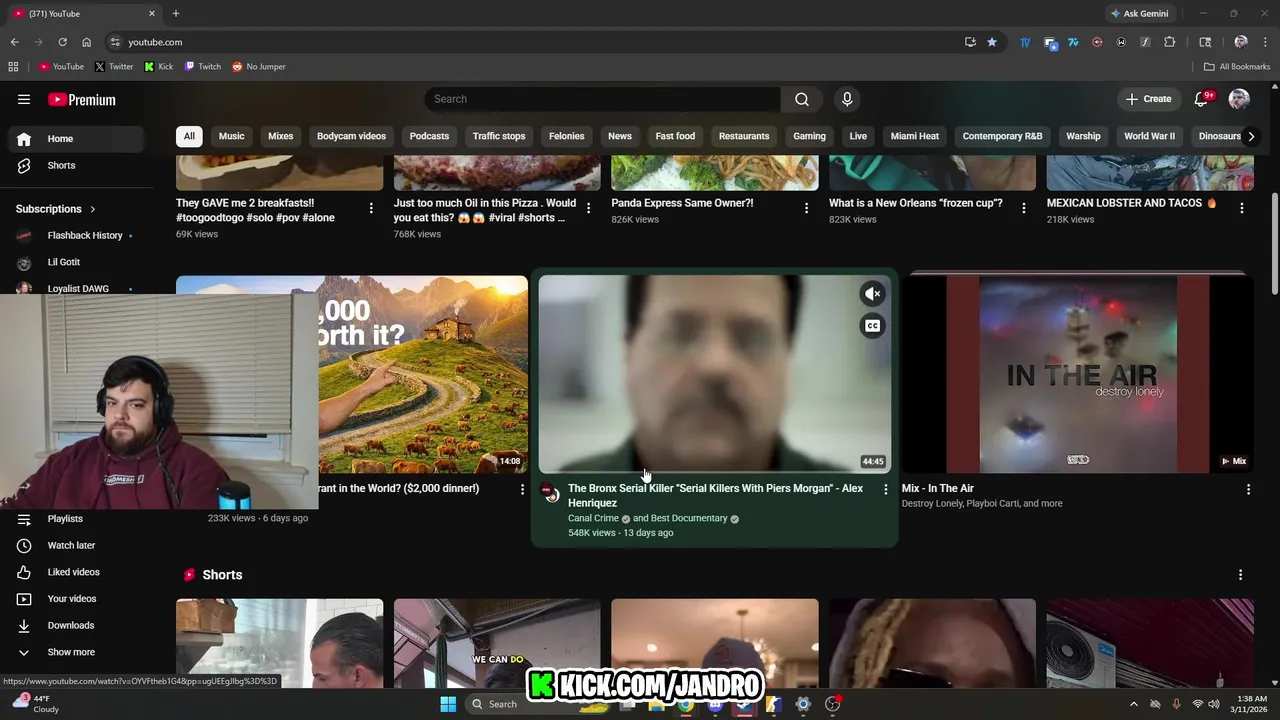This screenshot has width=1280, height=720.
Task: Select the Felonies filter chip
Action: (566, 136)
